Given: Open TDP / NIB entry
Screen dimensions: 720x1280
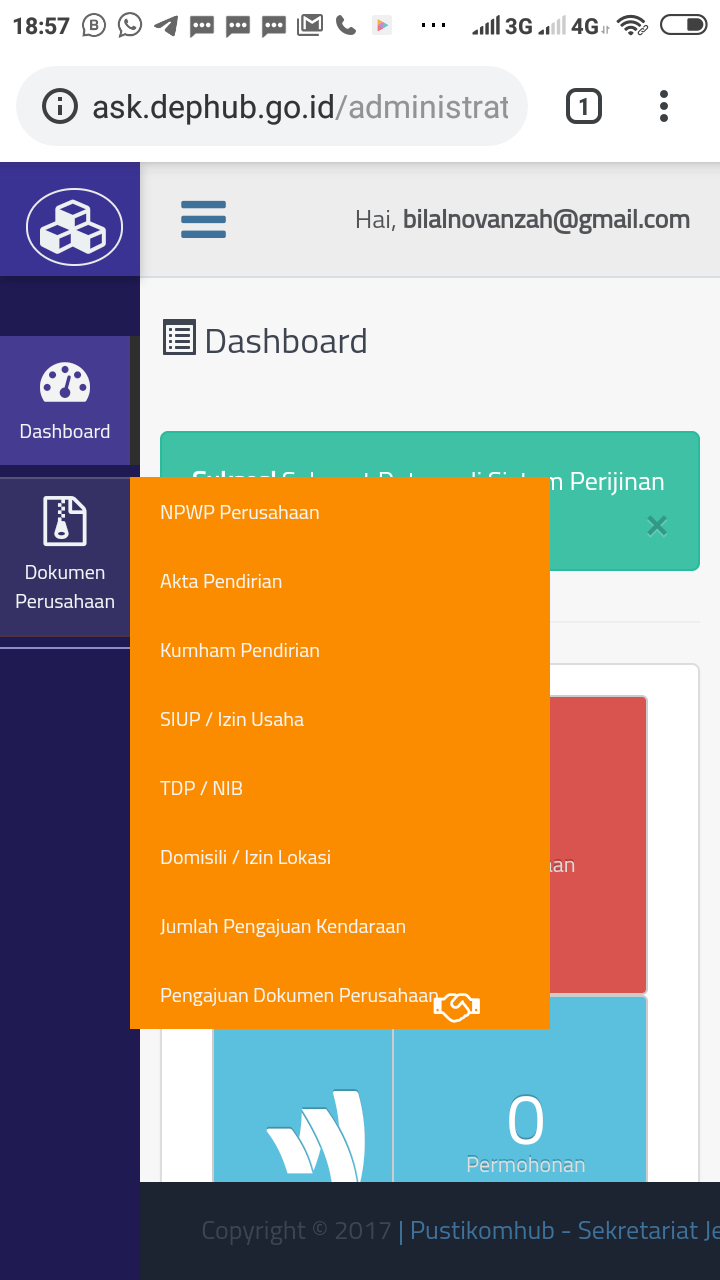Looking at the screenshot, I should click(201, 789).
